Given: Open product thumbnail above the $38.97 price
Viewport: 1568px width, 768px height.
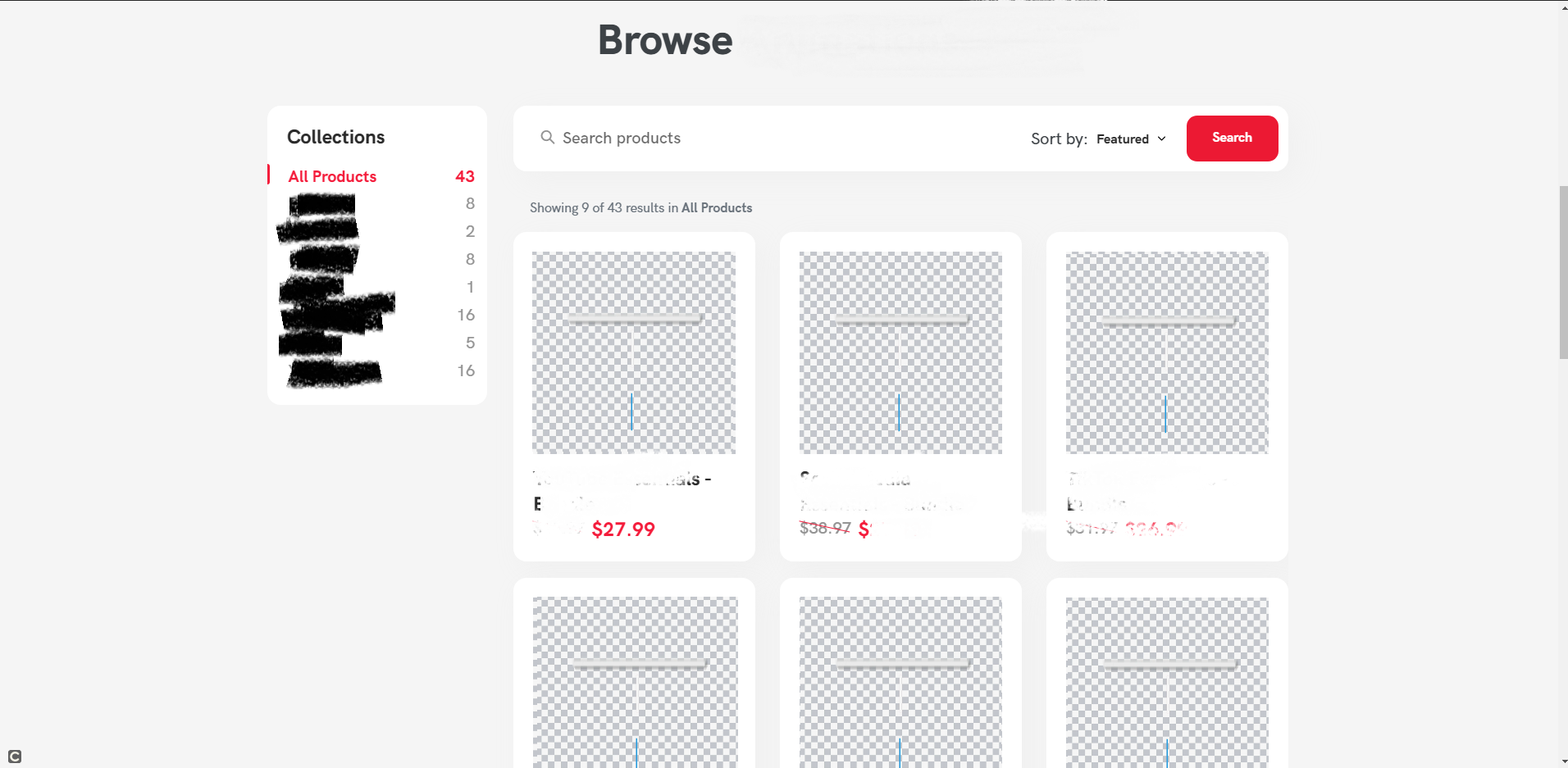Looking at the screenshot, I should [x=900, y=352].
